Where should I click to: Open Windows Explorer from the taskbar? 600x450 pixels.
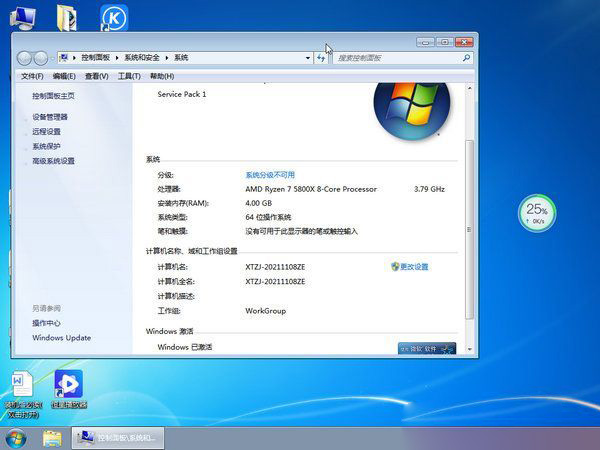52,439
